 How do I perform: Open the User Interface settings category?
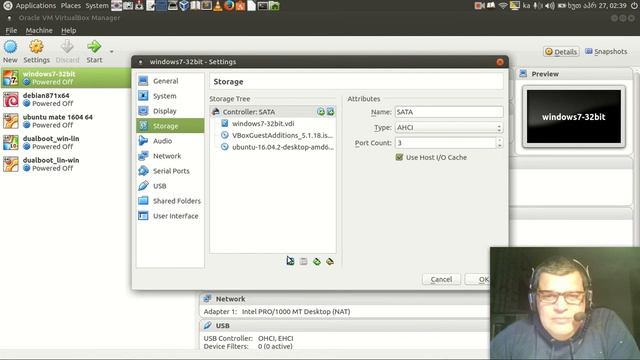170,216
